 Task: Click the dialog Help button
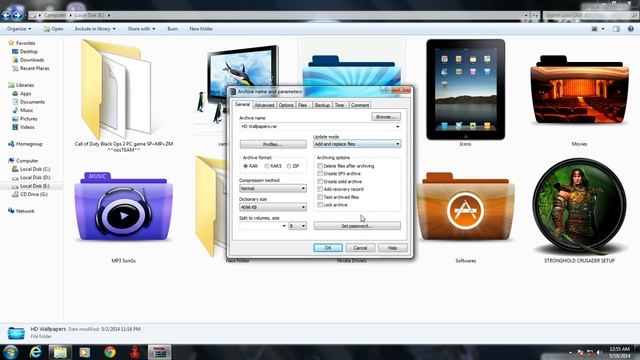coord(393,248)
